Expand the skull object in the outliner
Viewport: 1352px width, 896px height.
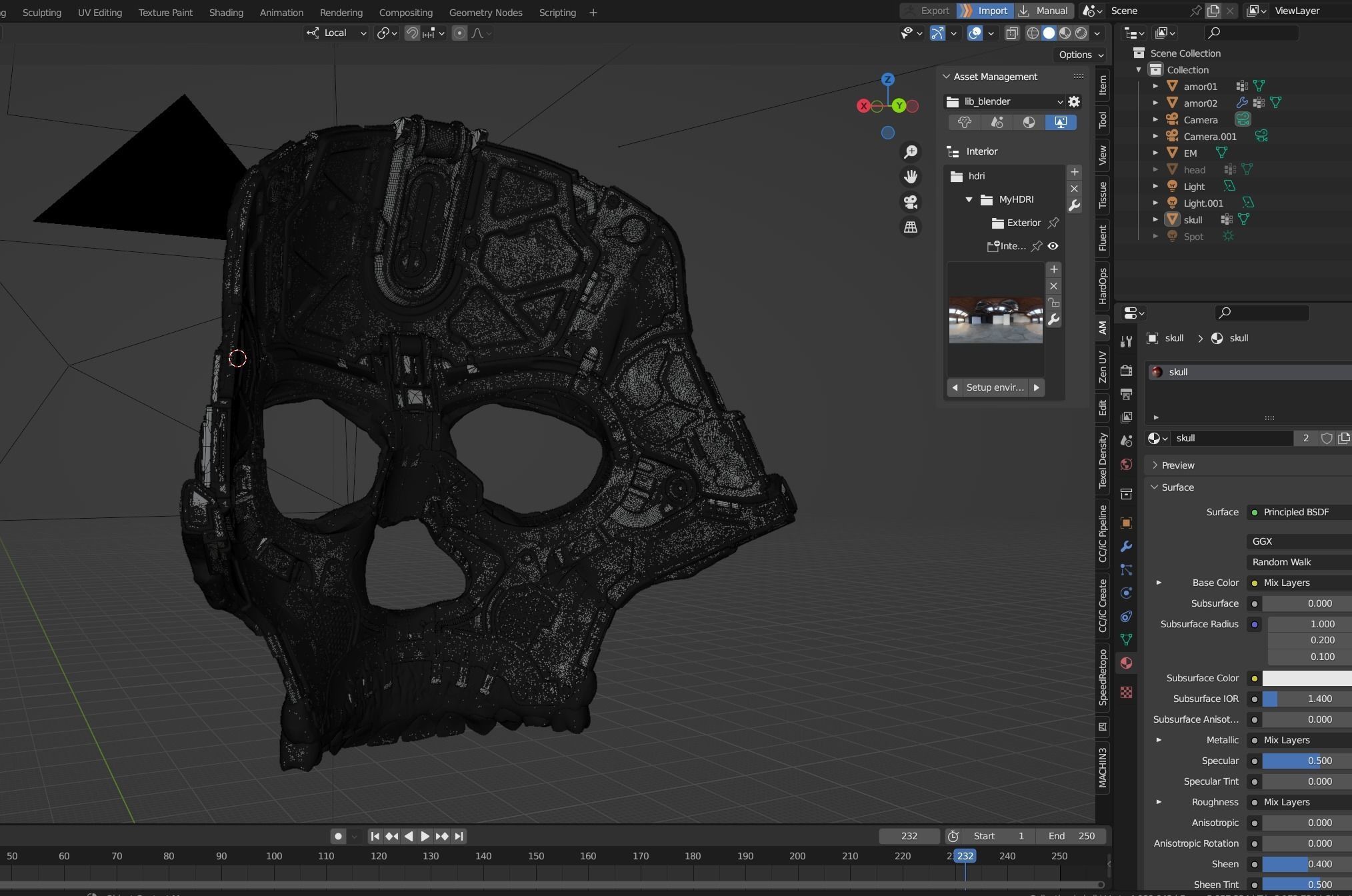(1155, 219)
